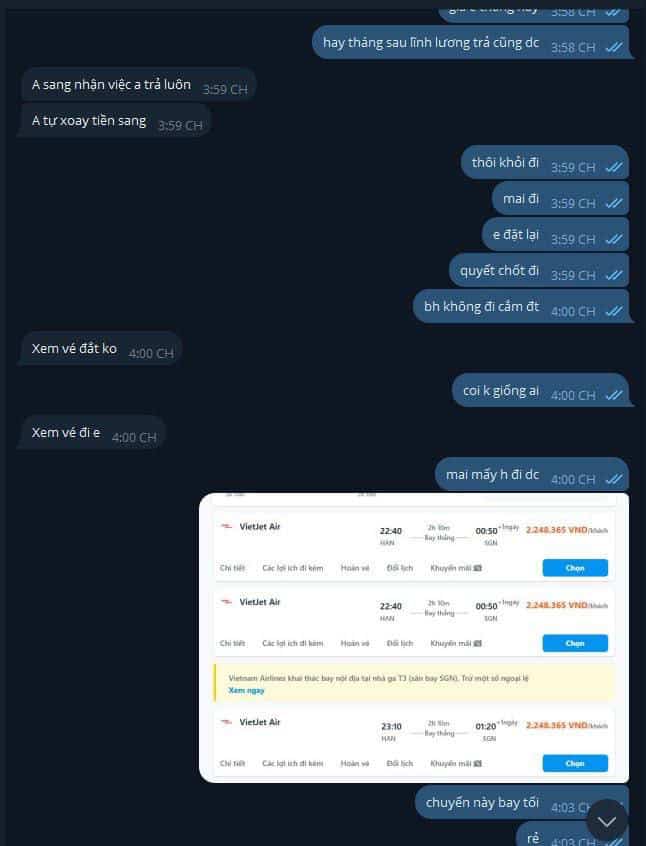Viewport: 646px width, 846px height.
Task: Open the 'Xem ngay' link in the yellow notice
Action: [246, 691]
